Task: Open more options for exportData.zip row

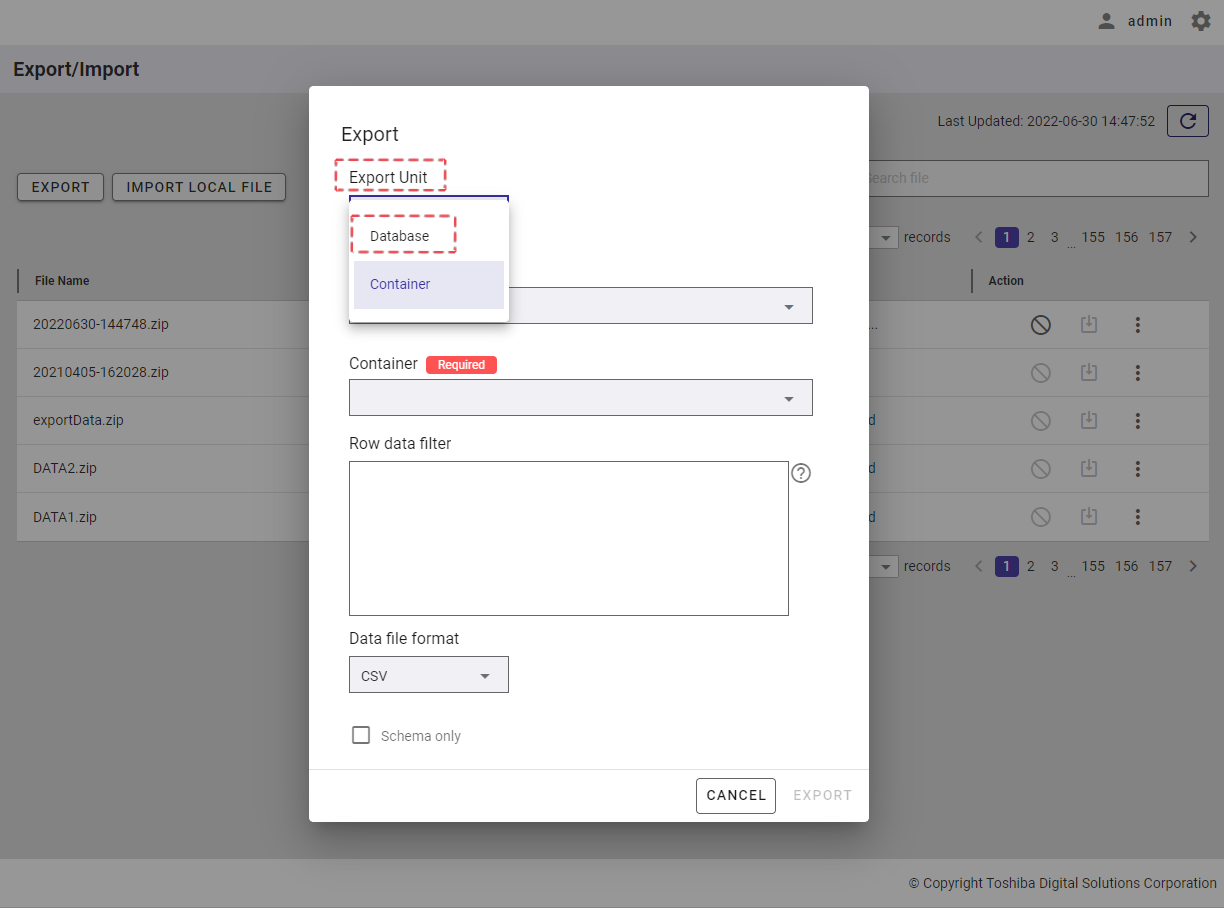Action: tap(1137, 421)
